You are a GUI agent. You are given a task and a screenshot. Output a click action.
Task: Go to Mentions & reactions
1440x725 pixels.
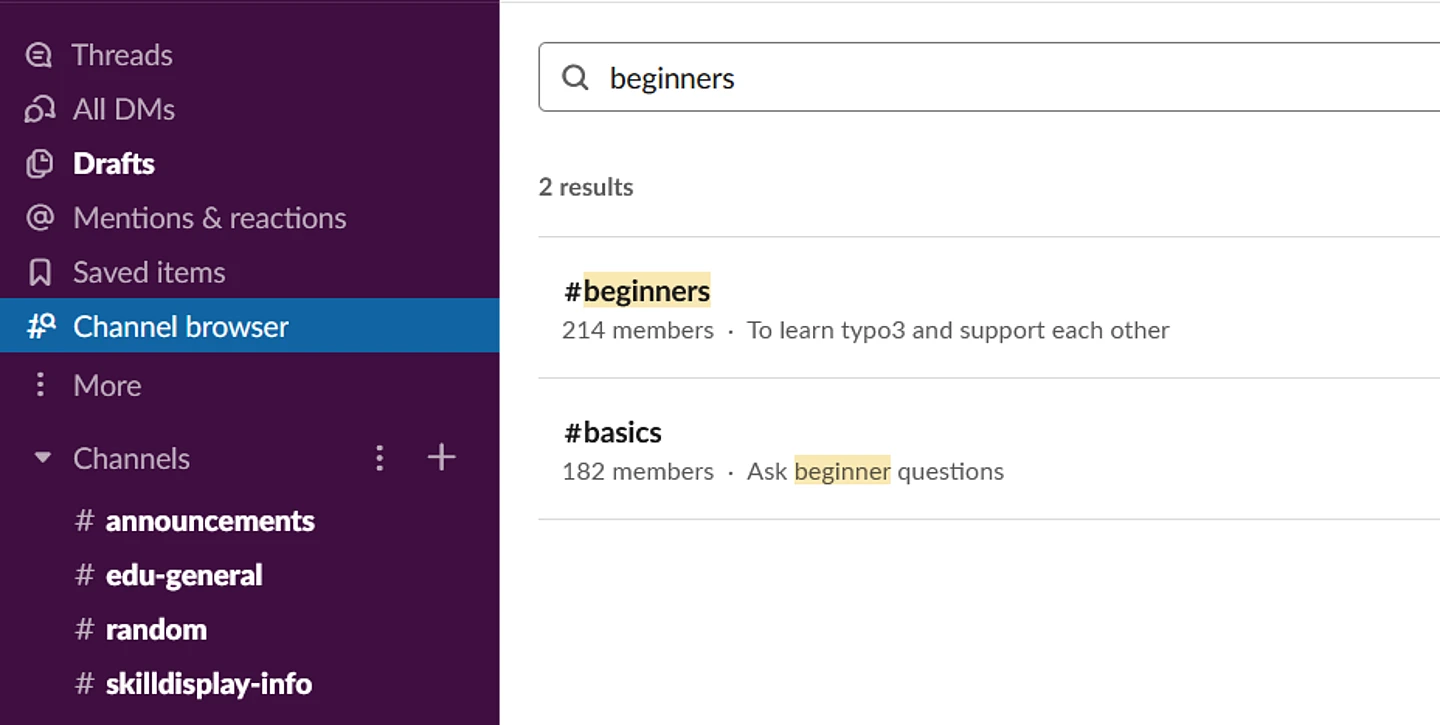click(x=209, y=218)
